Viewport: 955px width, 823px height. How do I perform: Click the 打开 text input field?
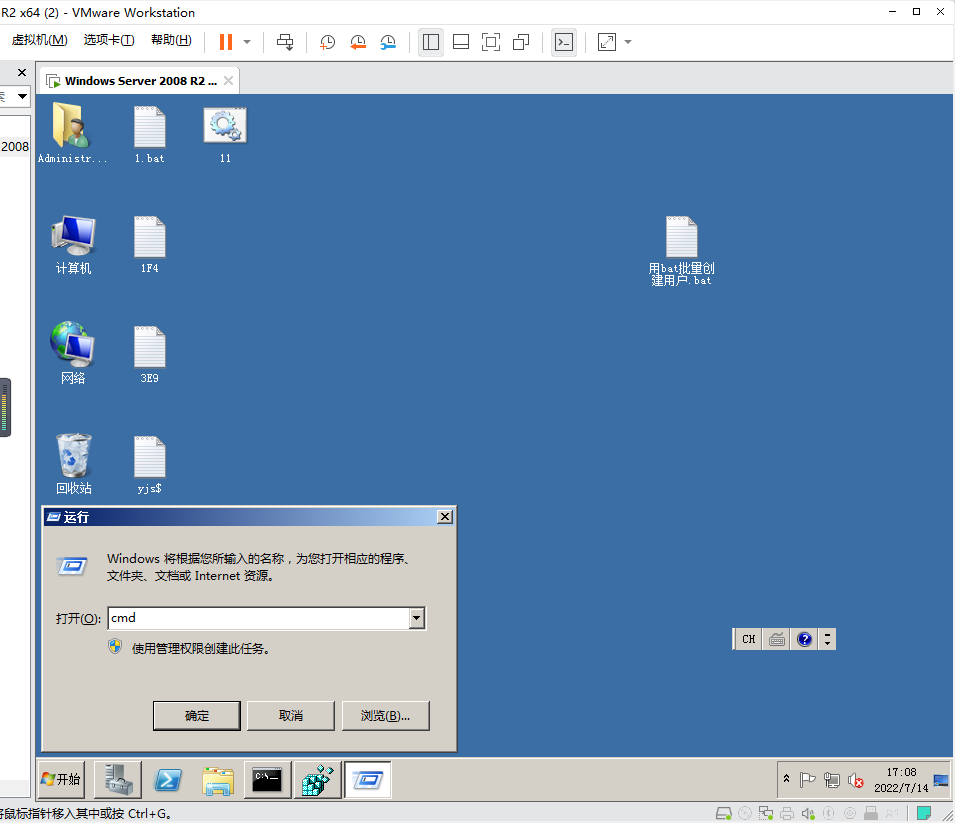[x=259, y=618]
